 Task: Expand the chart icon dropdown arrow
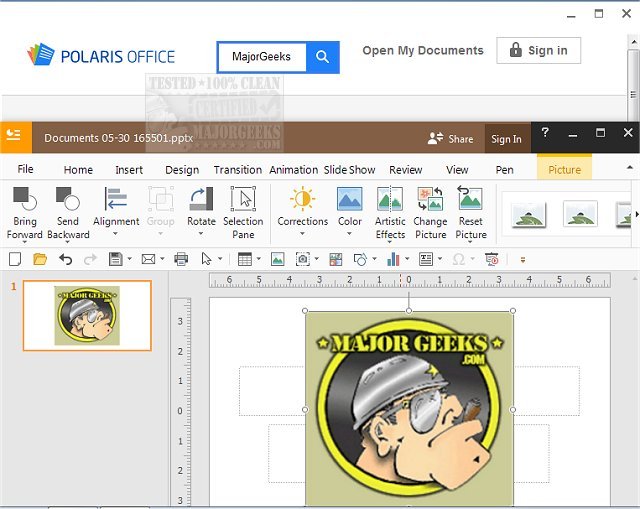[407, 259]
